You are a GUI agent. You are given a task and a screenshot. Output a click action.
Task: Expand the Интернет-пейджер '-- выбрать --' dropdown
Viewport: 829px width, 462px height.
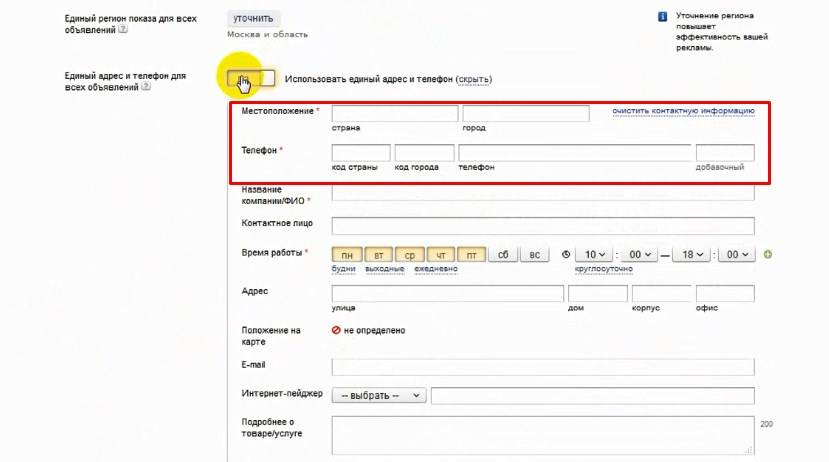[x=379, y=395]
